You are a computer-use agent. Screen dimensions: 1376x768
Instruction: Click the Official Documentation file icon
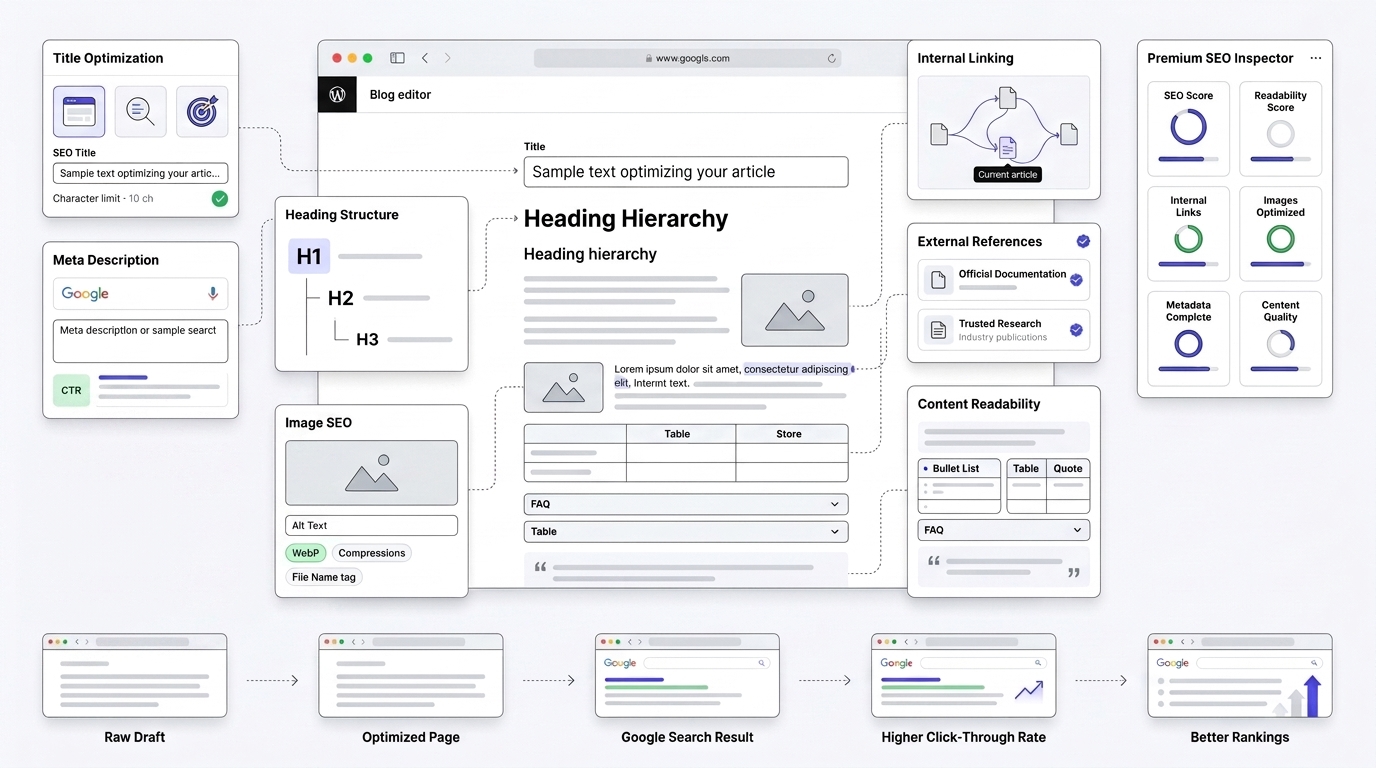pyautogui.click(x=938, y=280)
